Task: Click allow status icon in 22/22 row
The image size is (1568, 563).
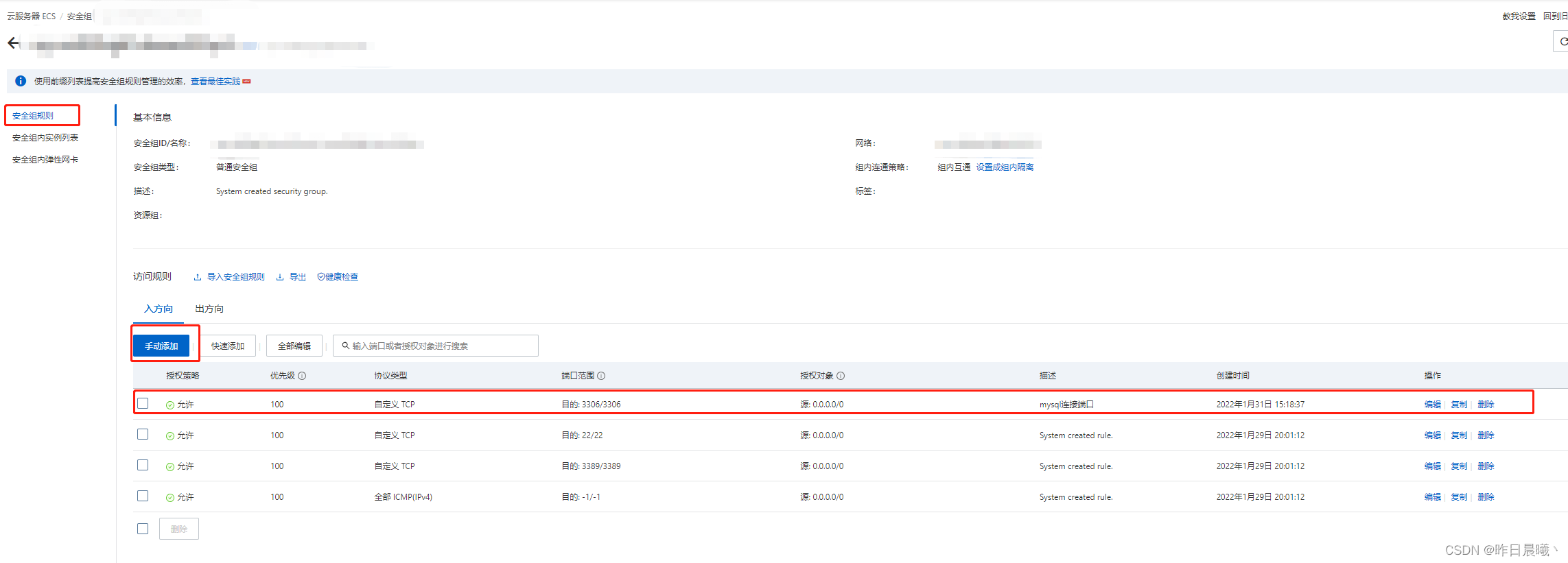Action: (170, 435)
